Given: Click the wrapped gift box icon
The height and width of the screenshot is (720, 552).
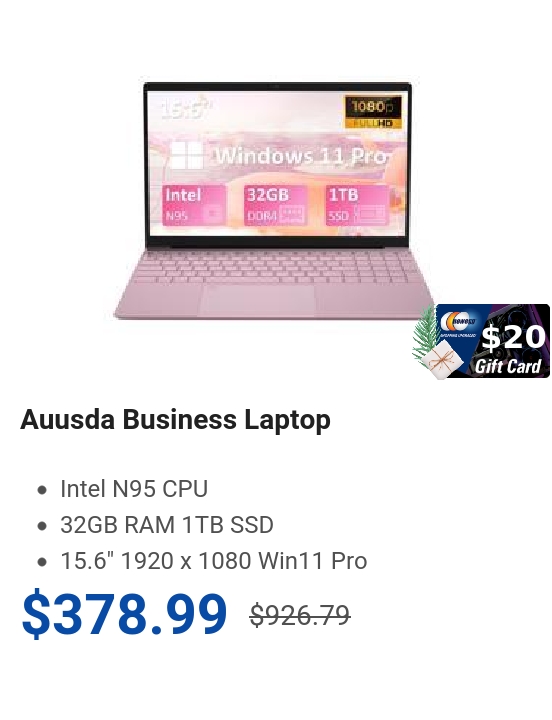Looking at the screenshot, I should click(441, 360).
